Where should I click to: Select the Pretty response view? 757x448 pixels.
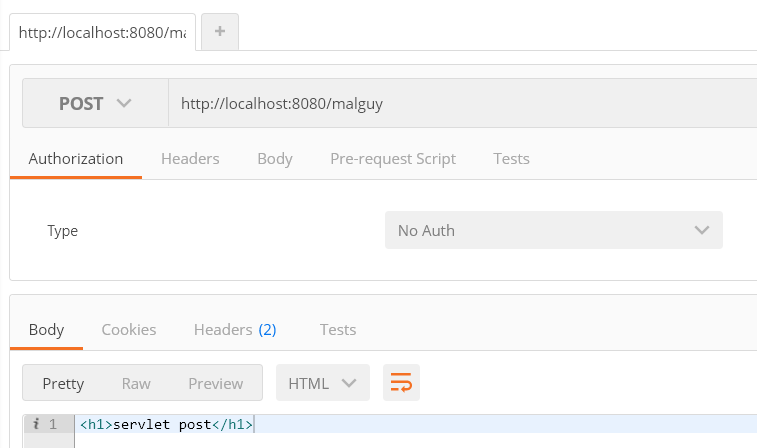63,383
